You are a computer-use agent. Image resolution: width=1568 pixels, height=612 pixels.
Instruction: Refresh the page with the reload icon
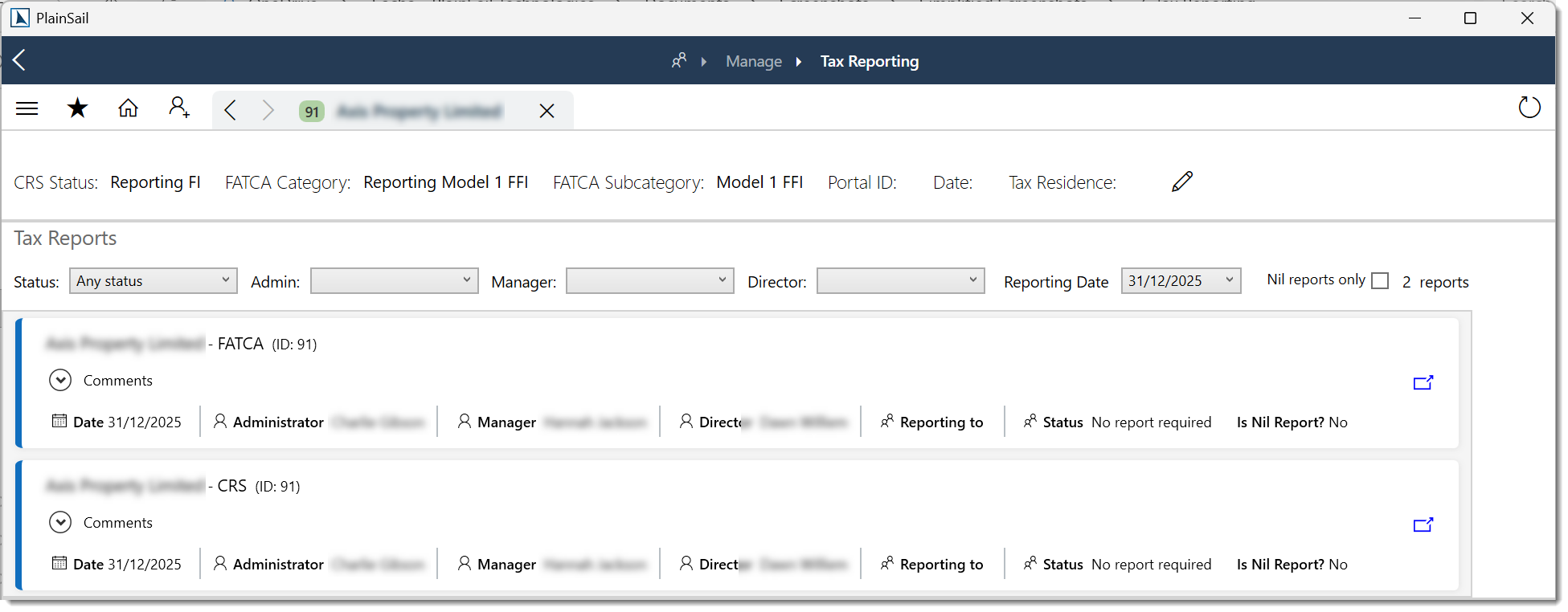coord(1529,108)
